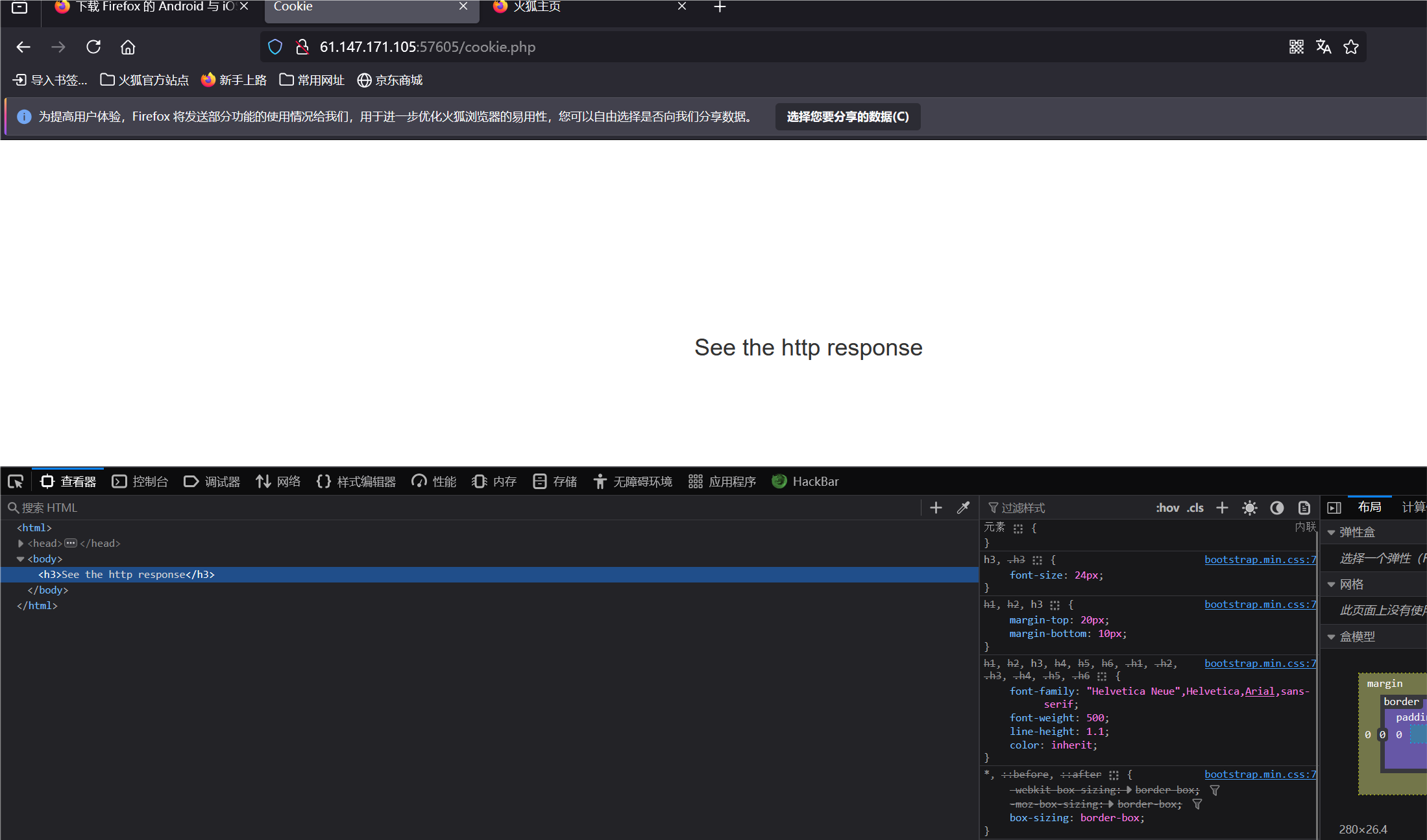This screenshot has height=840, width=1427.
Task: Open a new tab with the plus button
Action: (720, 6)
